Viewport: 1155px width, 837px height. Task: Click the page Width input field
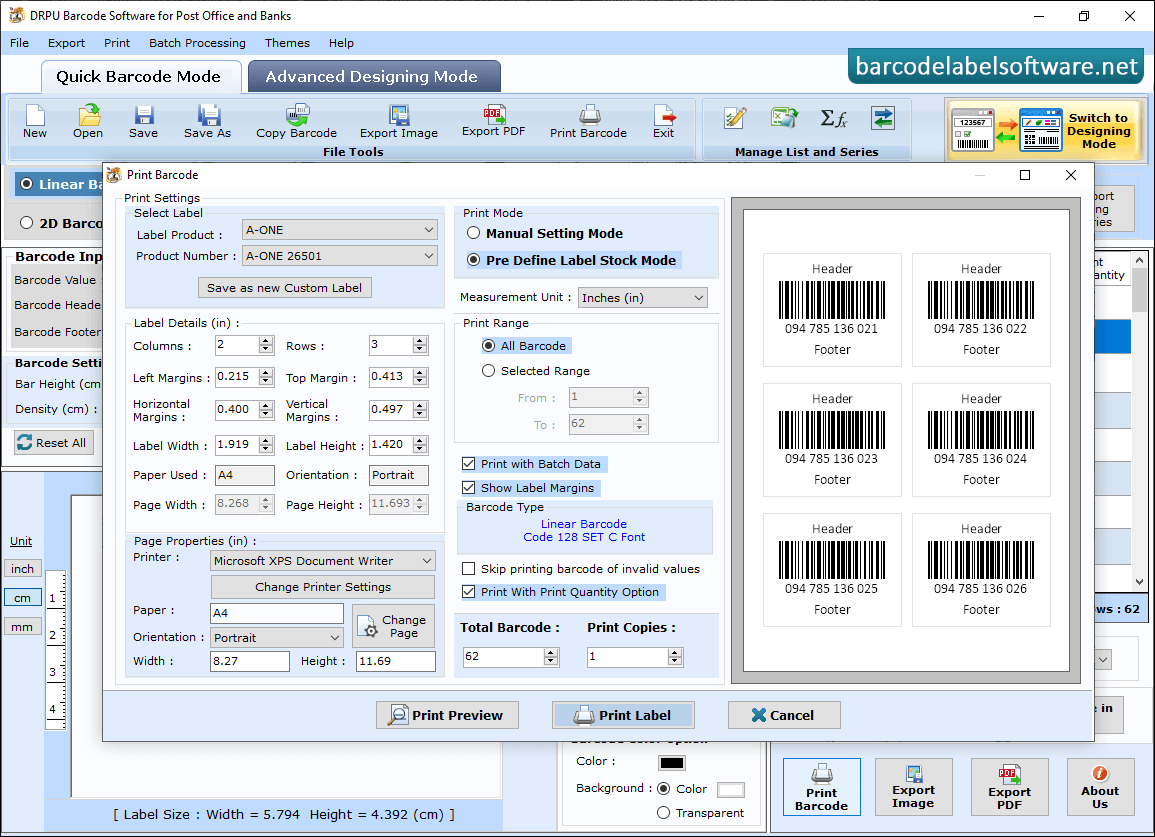pyautogui.click(x=250, y=661)
